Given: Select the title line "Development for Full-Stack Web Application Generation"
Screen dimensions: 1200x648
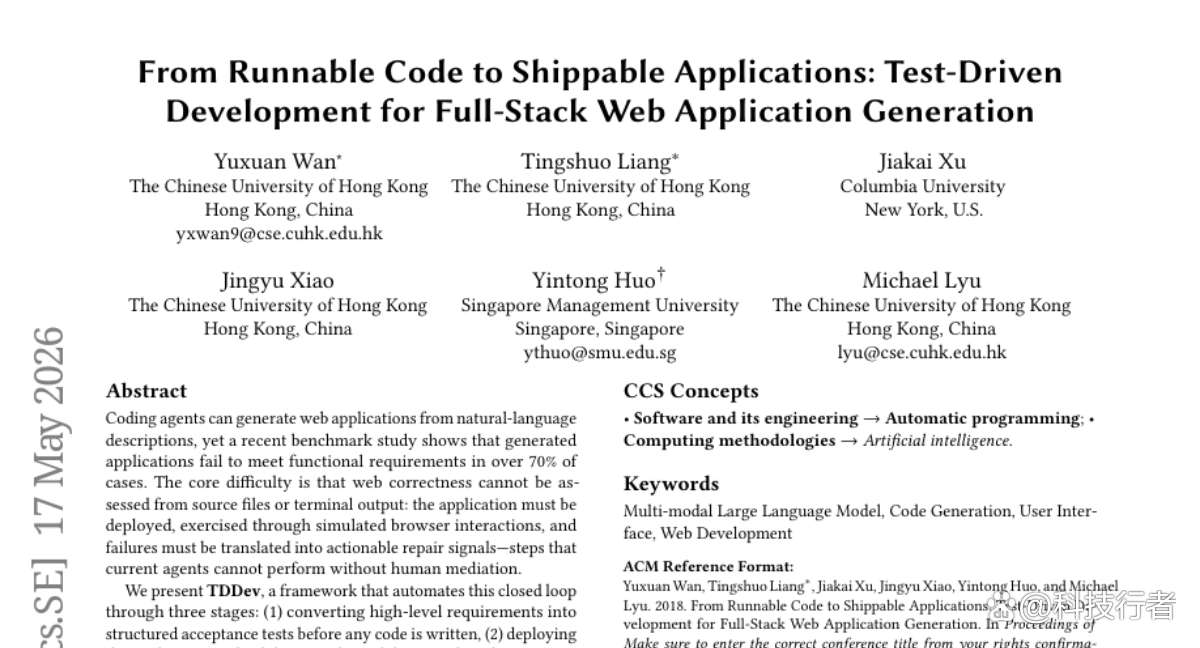Looking at the screenshot, I should [600, 110].
